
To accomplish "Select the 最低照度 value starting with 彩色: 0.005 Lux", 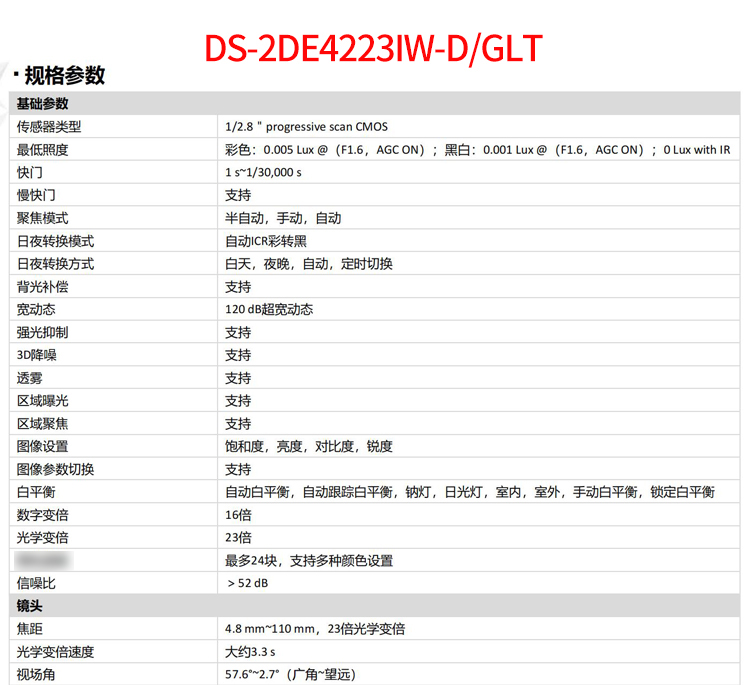I will pos(477,150).
